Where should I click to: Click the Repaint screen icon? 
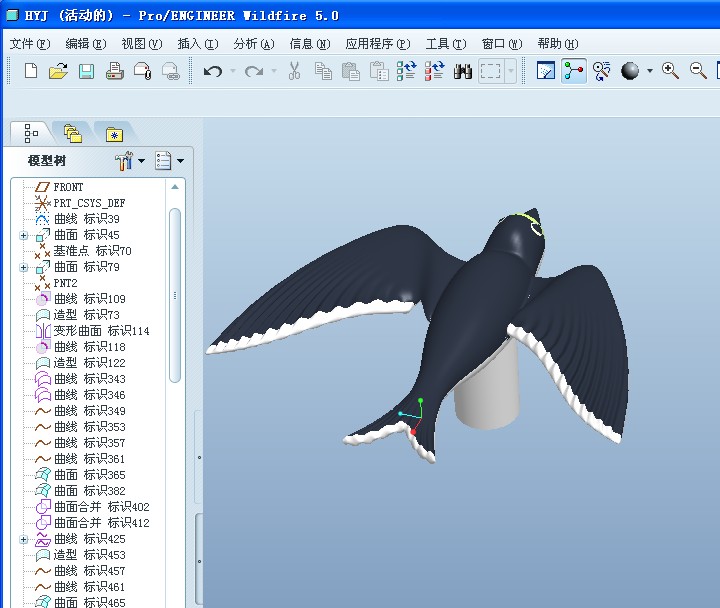pyautogui.click(x=546, y=71)
